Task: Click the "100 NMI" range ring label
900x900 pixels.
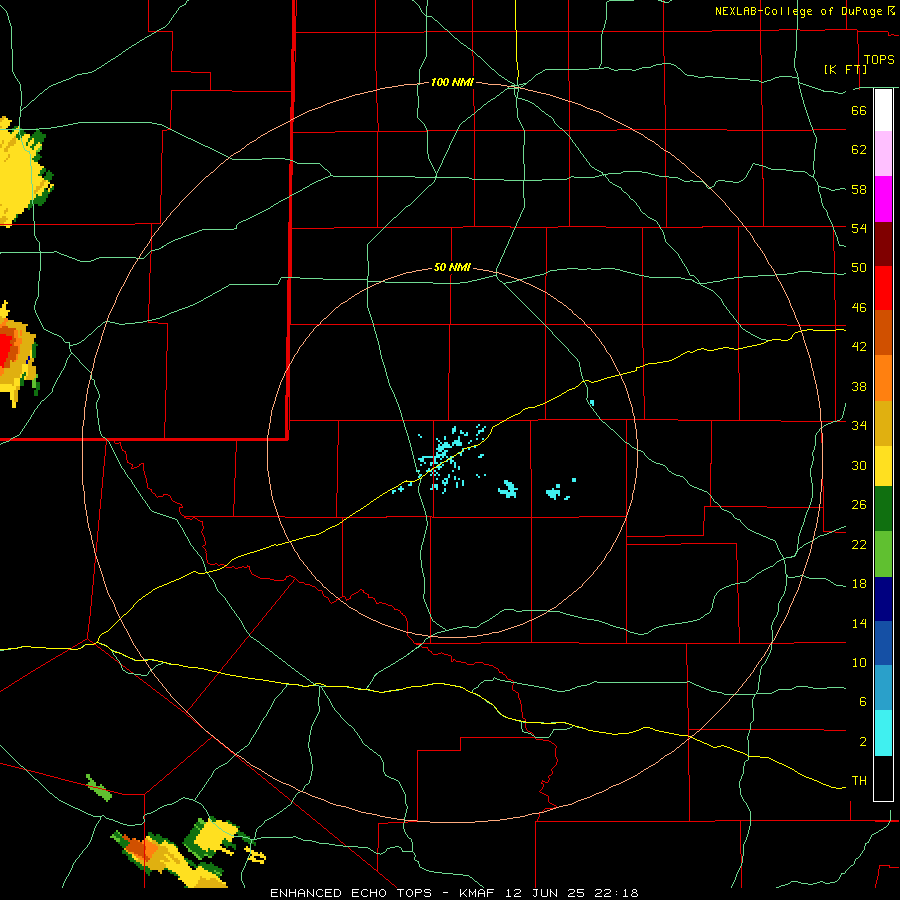Action: (452, 83)
